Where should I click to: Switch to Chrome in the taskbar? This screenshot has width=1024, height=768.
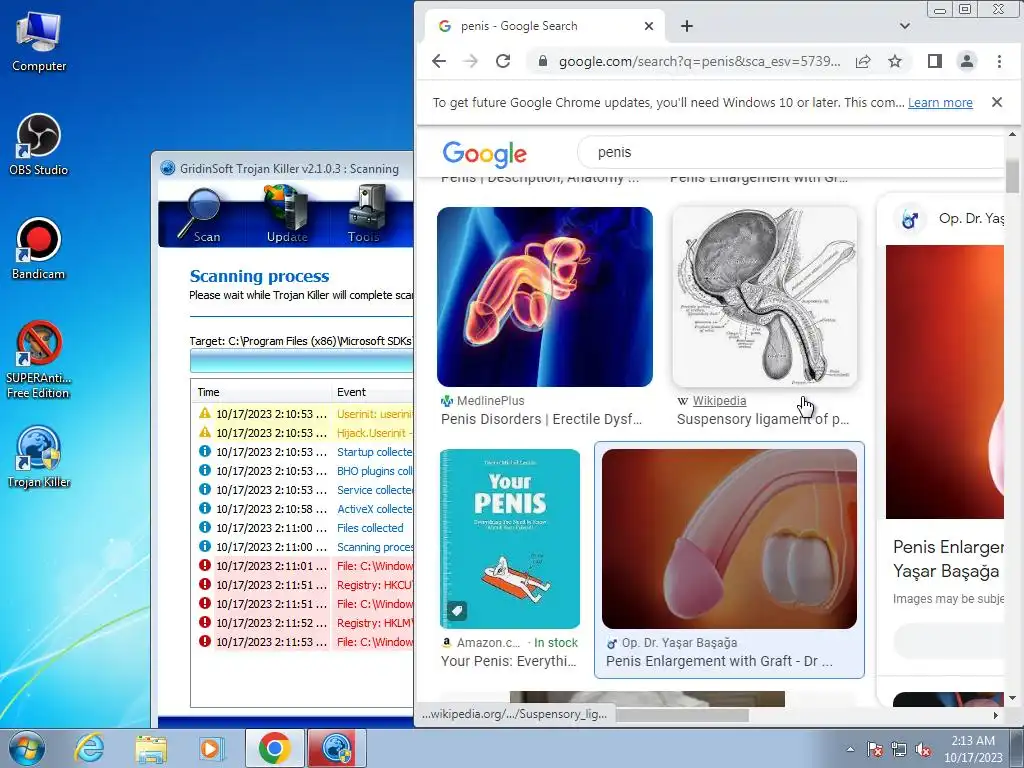point(275,748)
